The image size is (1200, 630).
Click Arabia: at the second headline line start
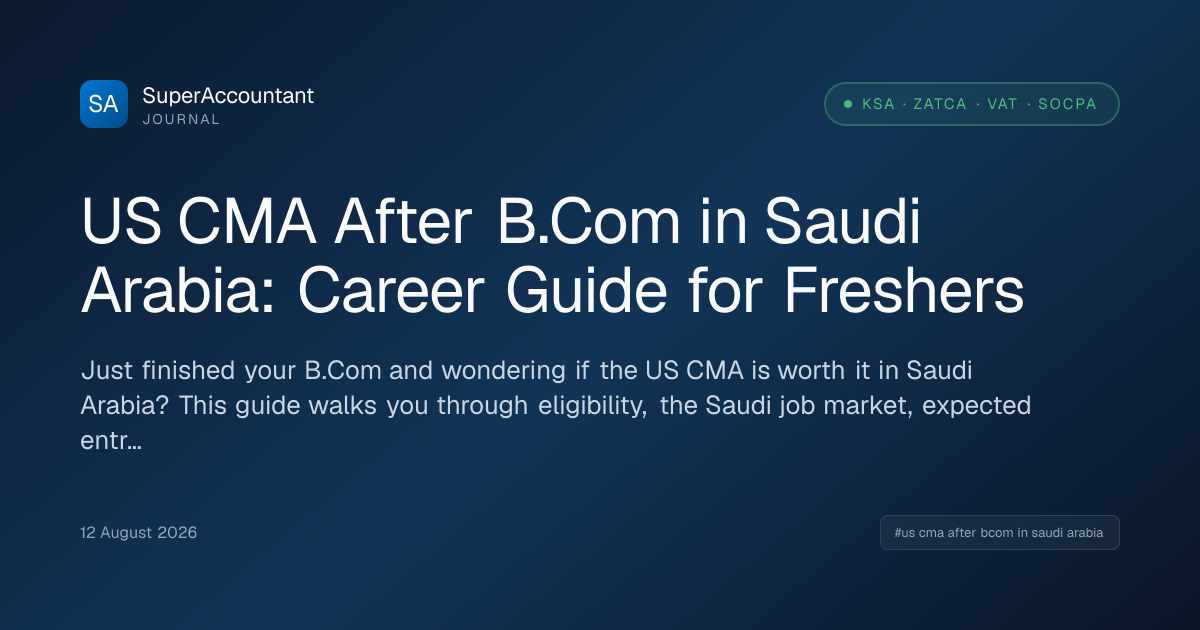tap(181, 294)
